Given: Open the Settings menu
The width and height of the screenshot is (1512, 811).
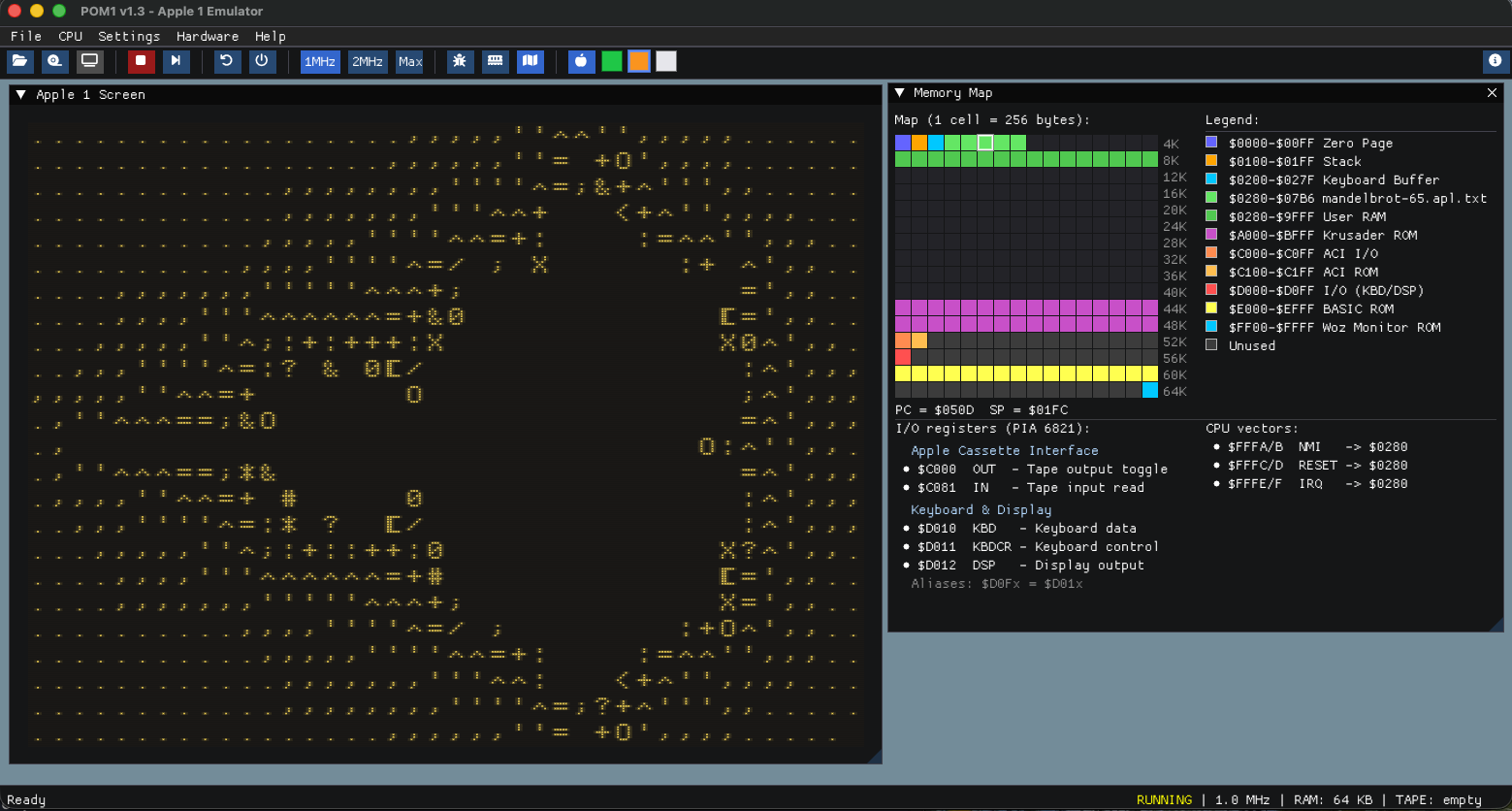Looking at the screenshot, I should (129, 36).
